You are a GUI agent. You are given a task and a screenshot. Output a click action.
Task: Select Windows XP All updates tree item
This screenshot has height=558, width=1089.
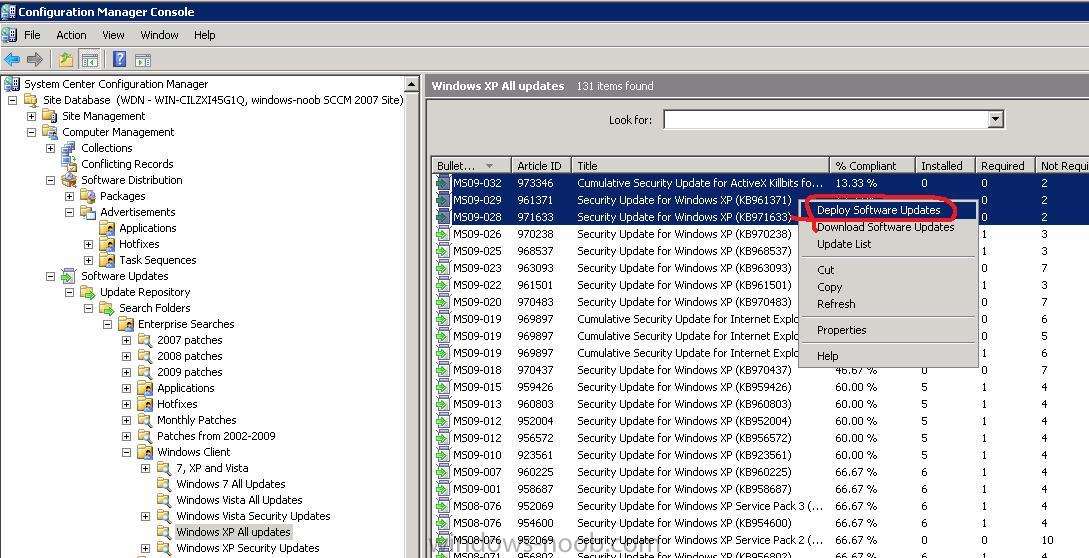pos(233,532)
